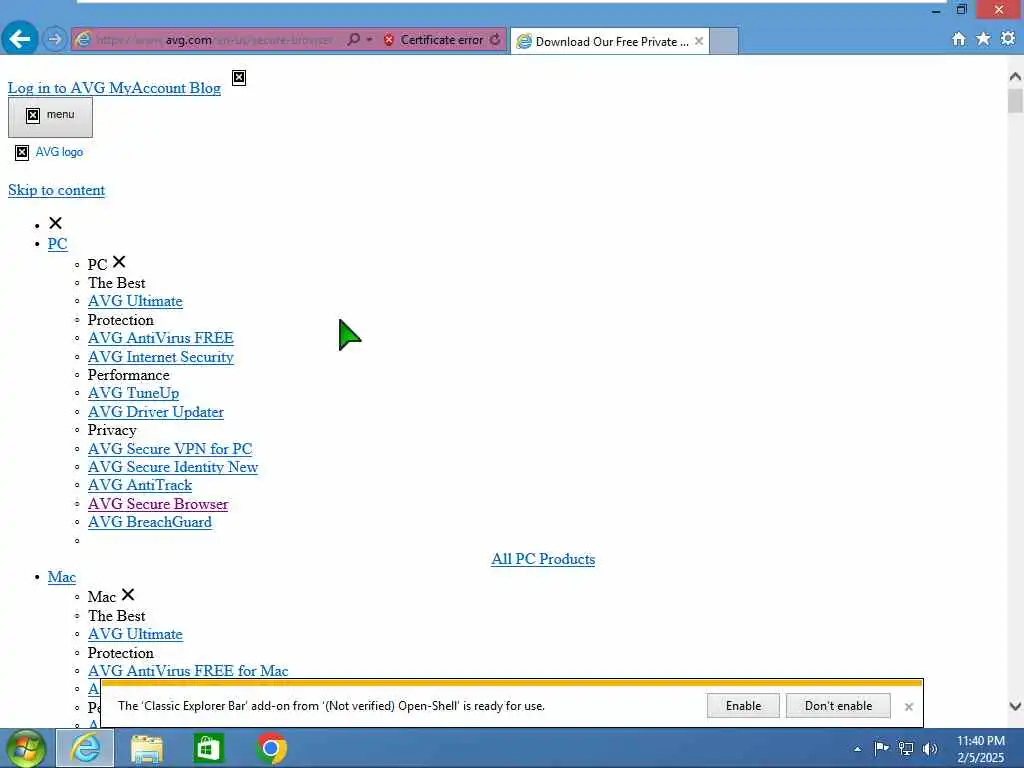
Task: Open the Log in to AVG MyAccount link
Action: click(x=97, y=88)
